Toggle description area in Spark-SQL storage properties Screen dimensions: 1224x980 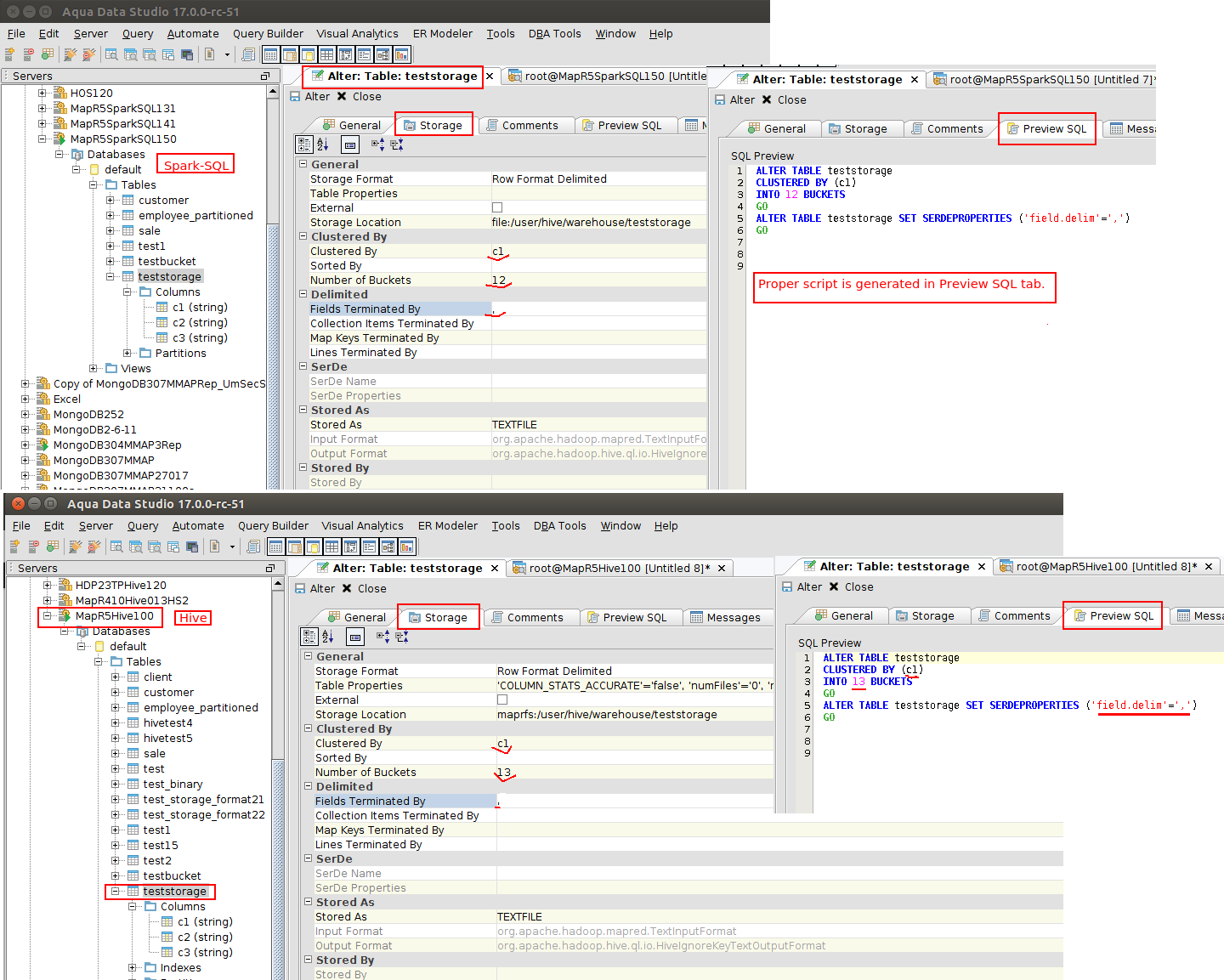pos(350,144)
